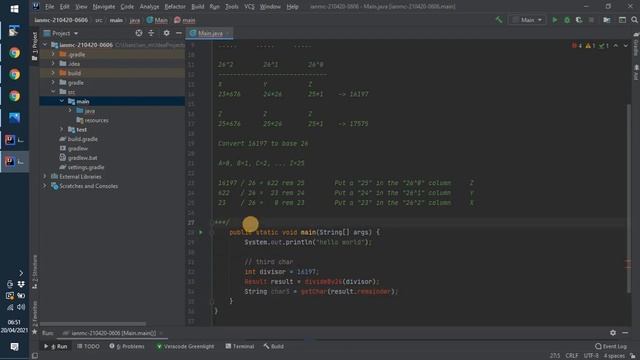The height and width of the screenshot is (360, 640).
Task: Click the volume speaker tray icon
Action: click(x=21, y=307)
